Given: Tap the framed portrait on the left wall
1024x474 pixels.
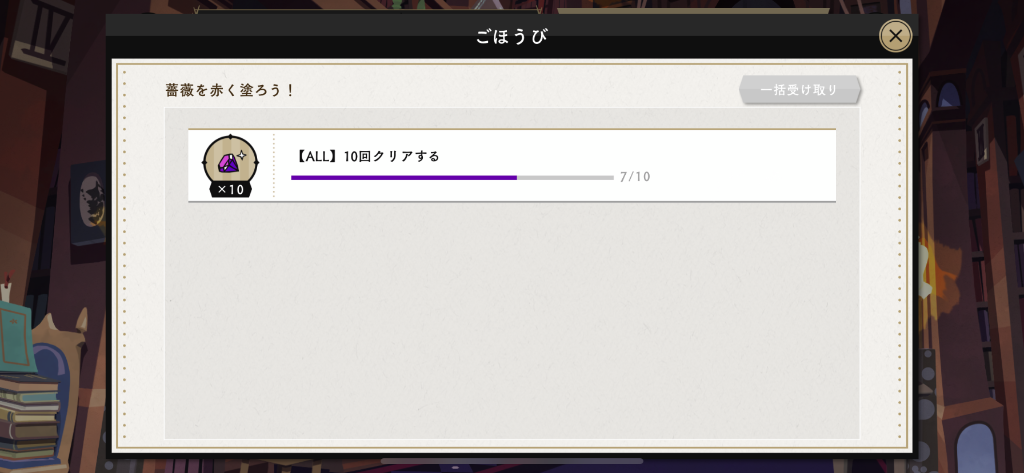Looking at the screenshot, I should coord(89,204).
